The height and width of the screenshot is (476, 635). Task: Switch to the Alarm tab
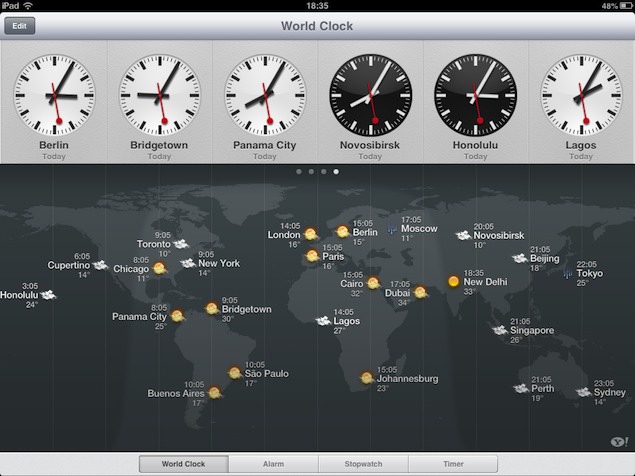click(x=273, y=464)
